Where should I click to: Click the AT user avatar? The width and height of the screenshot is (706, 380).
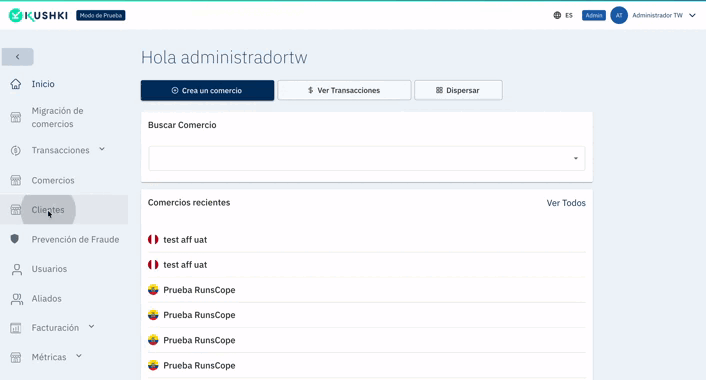tap(619, 15)
